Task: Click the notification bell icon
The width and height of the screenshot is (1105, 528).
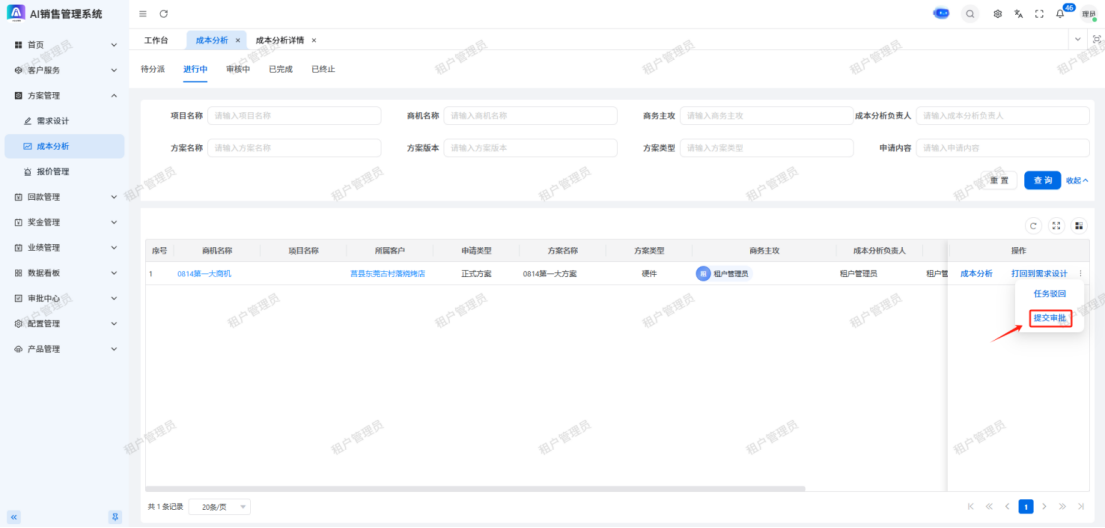Action: click(1060, 14)
